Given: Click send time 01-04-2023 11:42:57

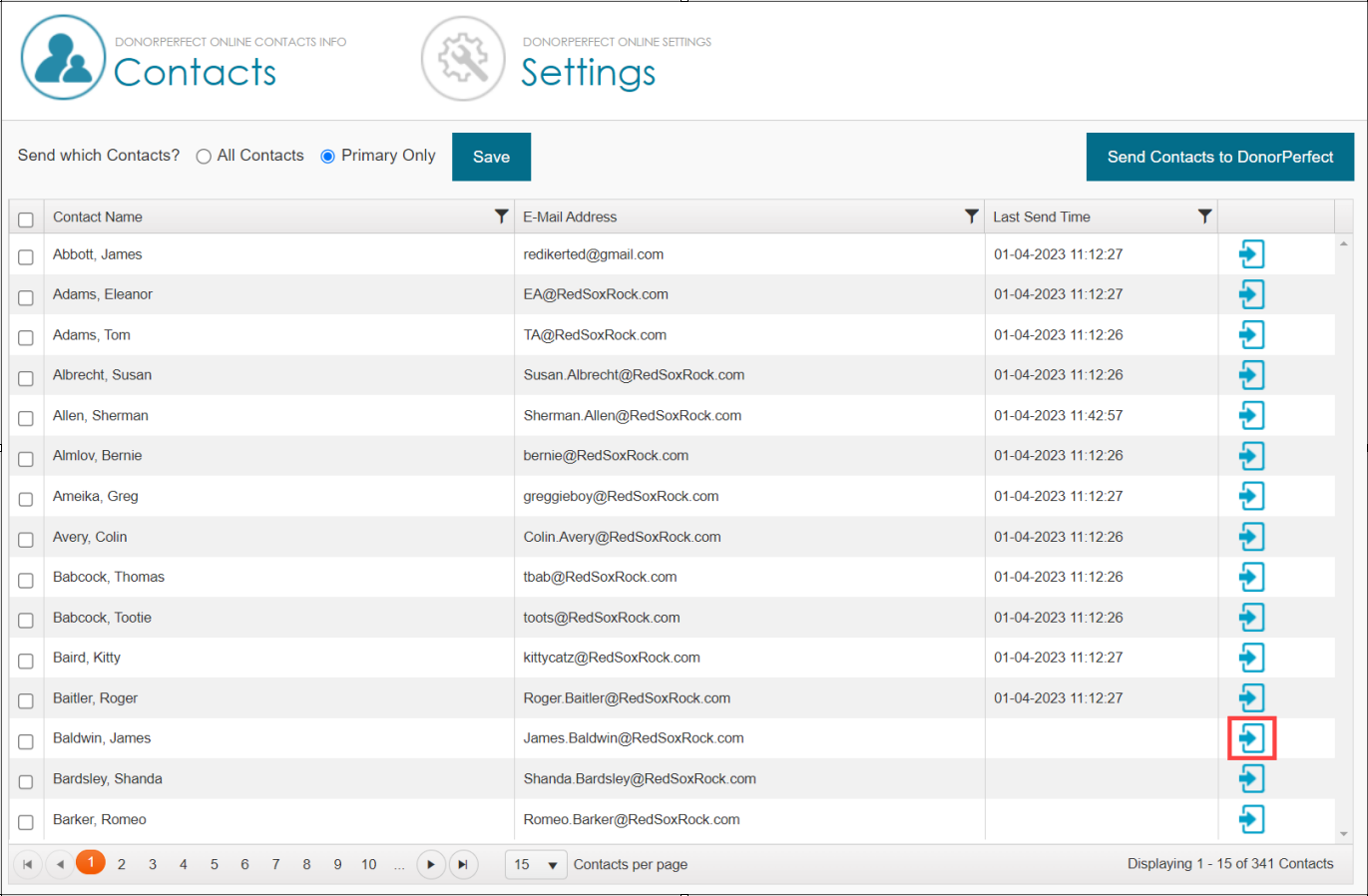Looking at the screenshot, I should (1059, 415).
